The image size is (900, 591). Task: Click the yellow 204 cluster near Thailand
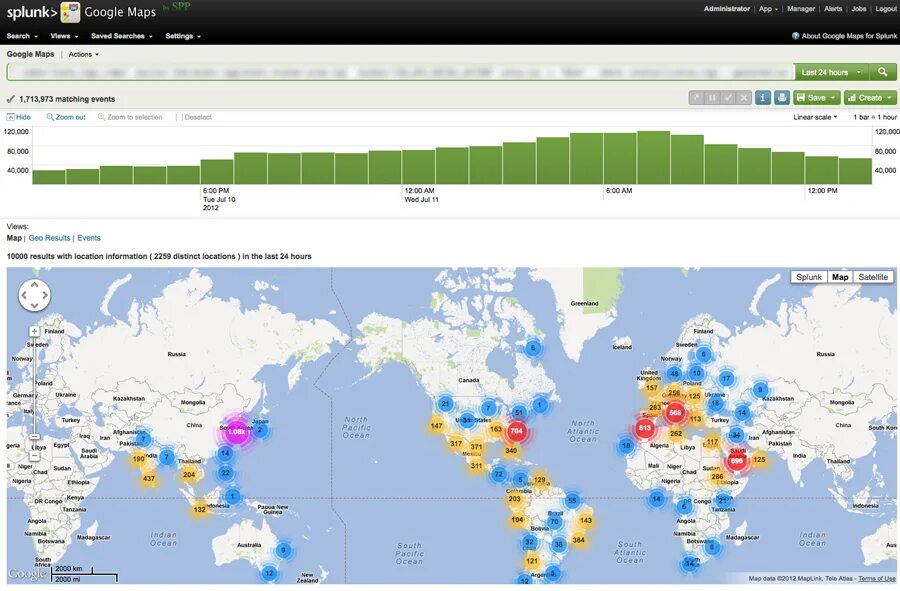click(189, 475)
